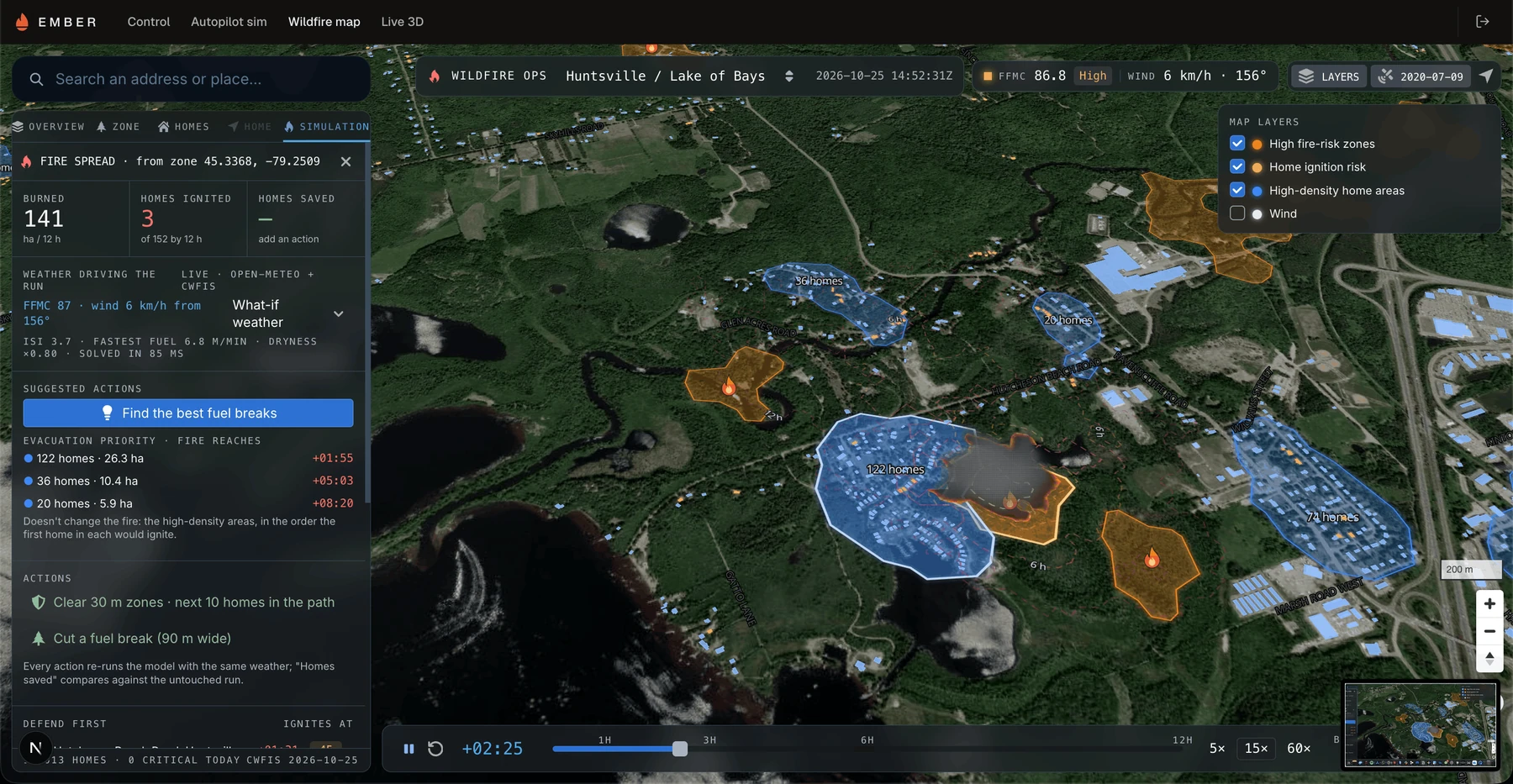The width and height of the screenshot is (1513, 784).
Task: Click the locate-me arrow icon
Action: pyautogui.click(x=1486, y=76)
